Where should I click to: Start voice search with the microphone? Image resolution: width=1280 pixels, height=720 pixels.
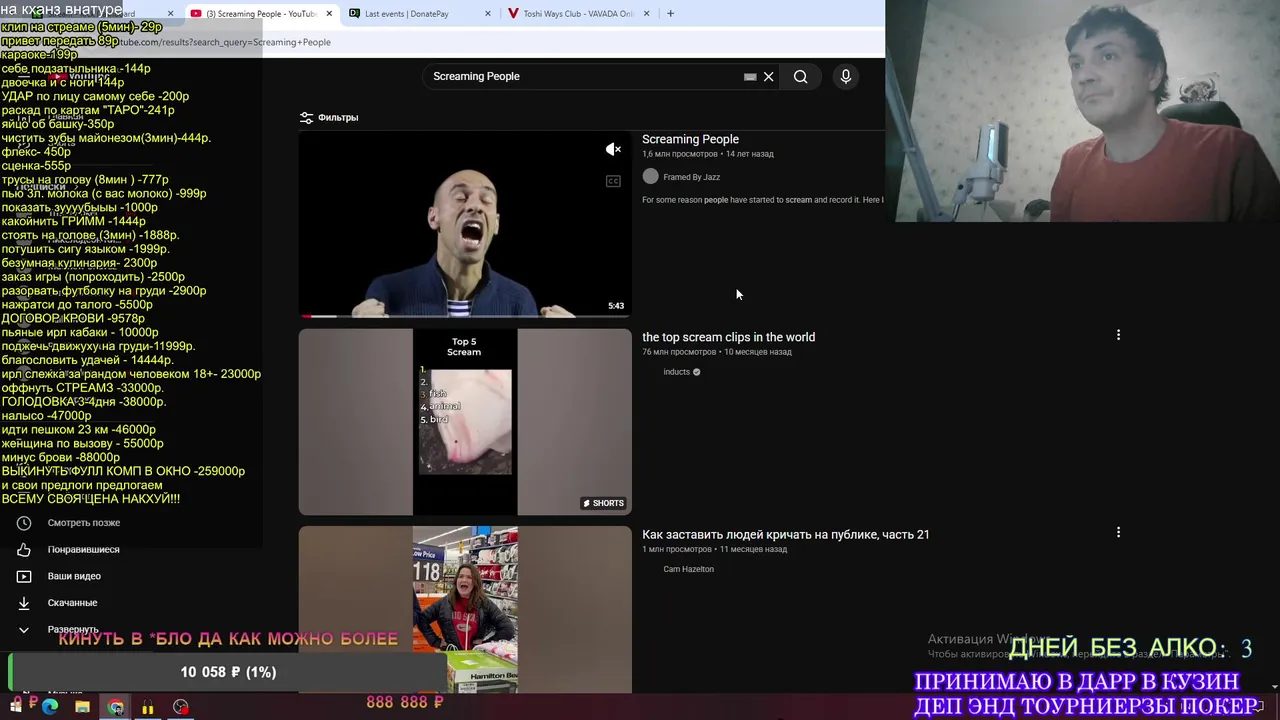[845, 77]
